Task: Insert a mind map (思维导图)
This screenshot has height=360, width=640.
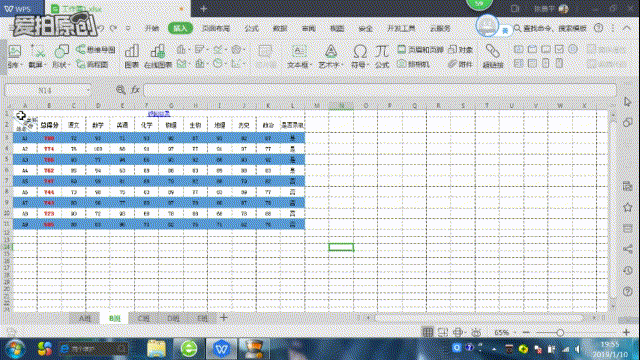Action: [x=96, y=49]
